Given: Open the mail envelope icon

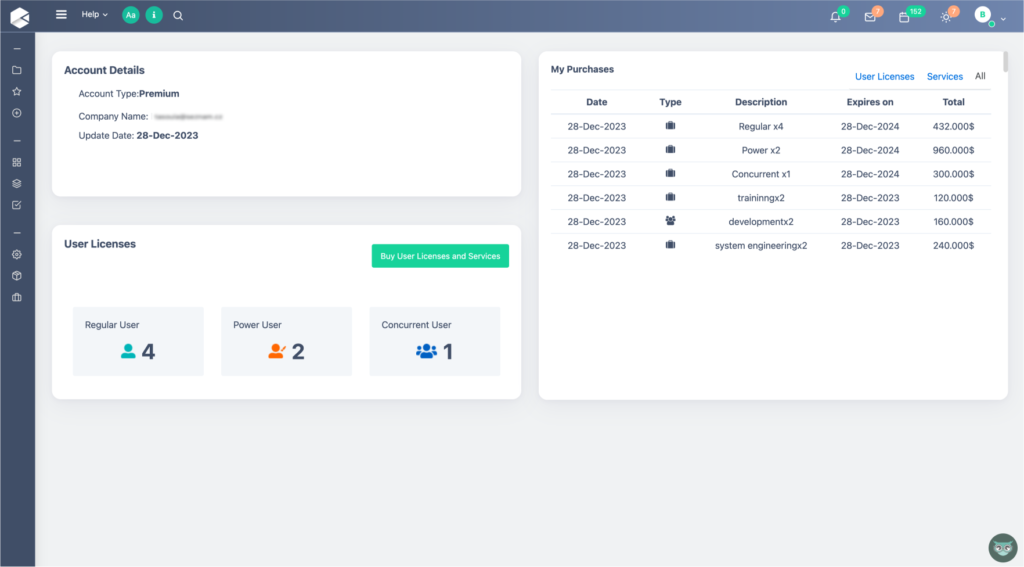Looking at the screenshot, I should point(869,16).
